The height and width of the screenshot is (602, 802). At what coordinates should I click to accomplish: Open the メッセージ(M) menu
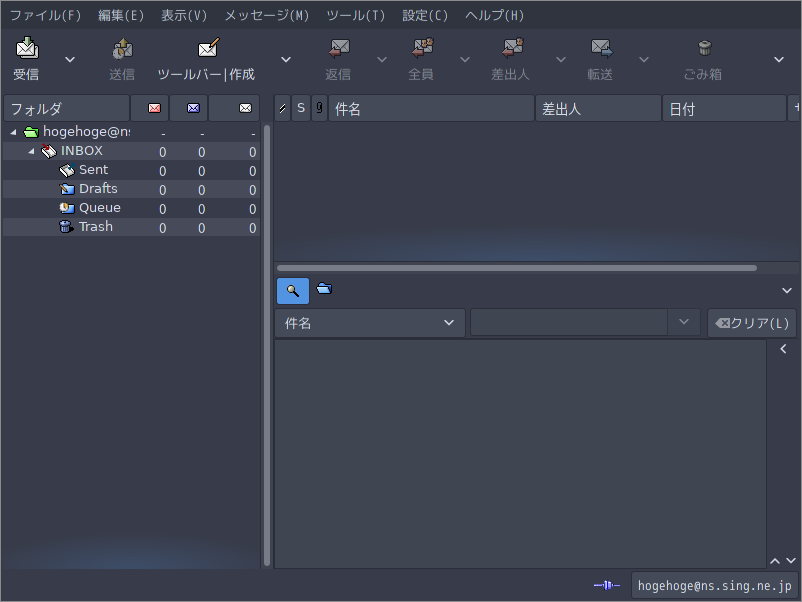266,15
